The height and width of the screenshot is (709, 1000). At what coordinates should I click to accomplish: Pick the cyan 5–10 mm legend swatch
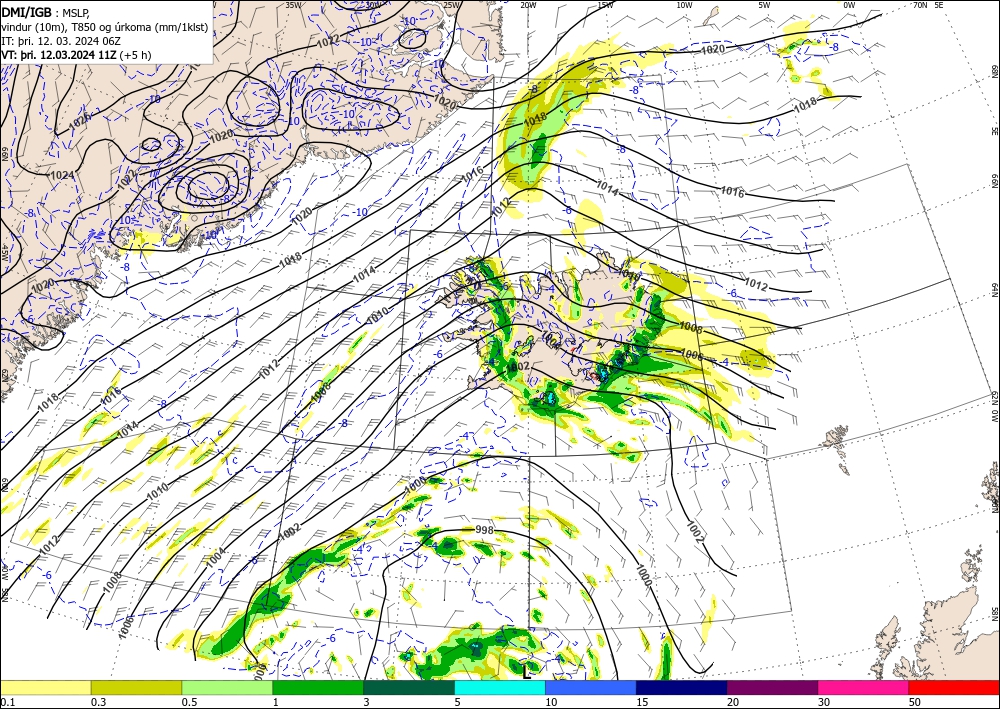click(500, 687)
